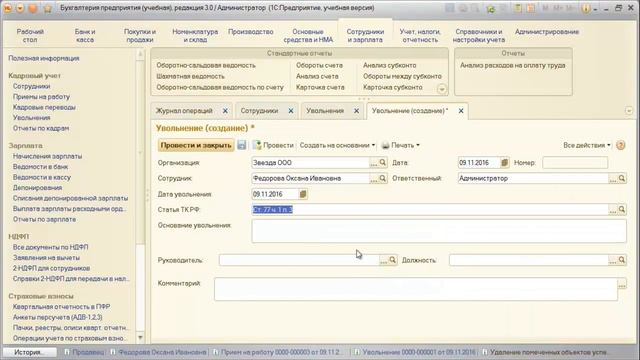
Task: Open the Карточка счета report
Action: point(320,87)
